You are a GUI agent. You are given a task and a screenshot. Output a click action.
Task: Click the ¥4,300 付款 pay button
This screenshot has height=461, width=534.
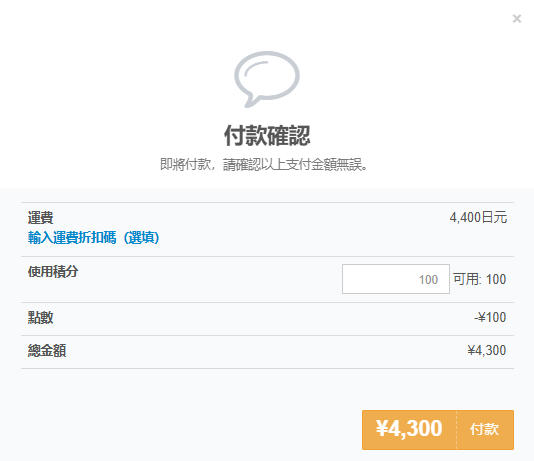coord(438,430)
